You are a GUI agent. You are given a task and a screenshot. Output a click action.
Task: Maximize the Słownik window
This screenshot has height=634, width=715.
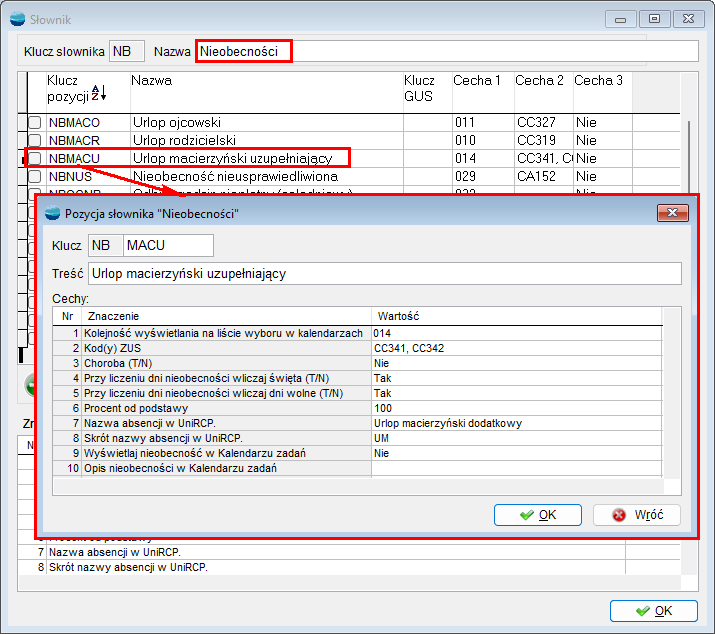coord(654,18)
